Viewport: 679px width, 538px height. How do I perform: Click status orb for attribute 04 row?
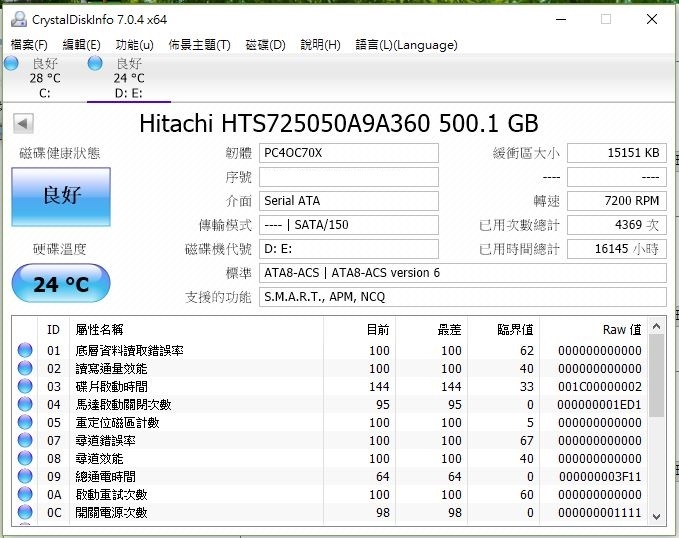pos(25,404)
